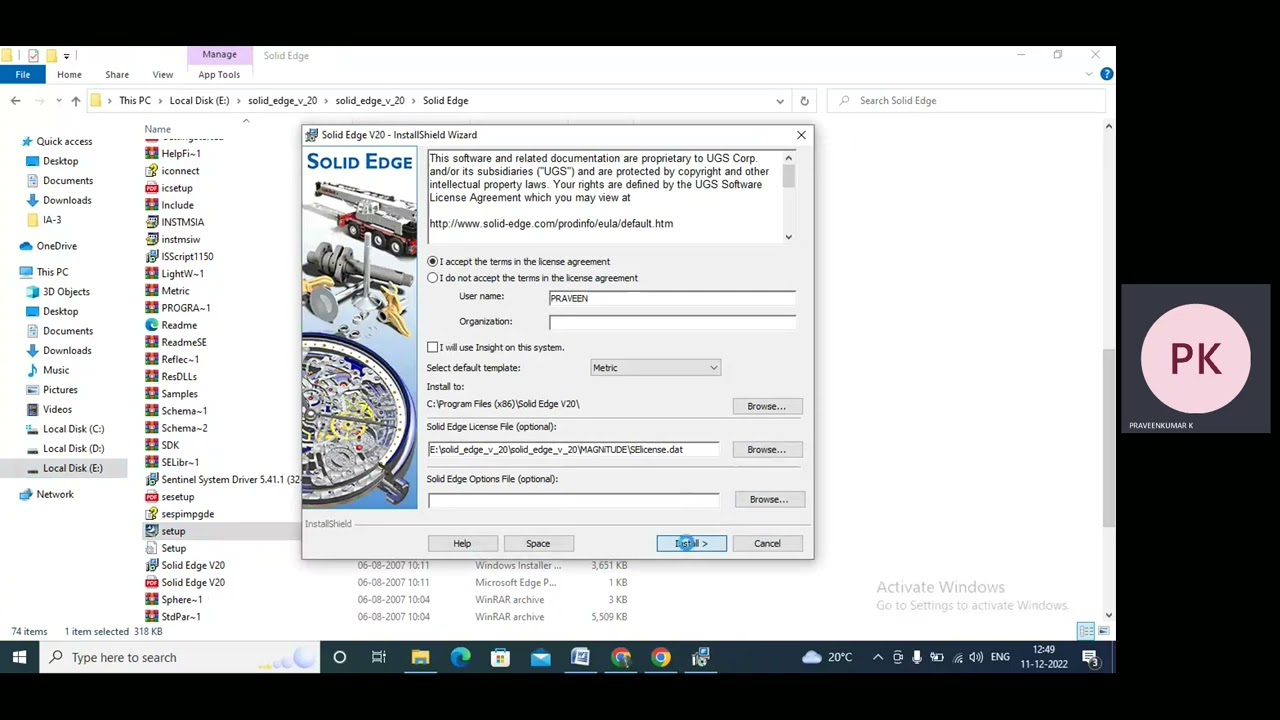Open the default template Metric dropdown
Viewport: 1280px width, 720px height.
tap(655, 368)
